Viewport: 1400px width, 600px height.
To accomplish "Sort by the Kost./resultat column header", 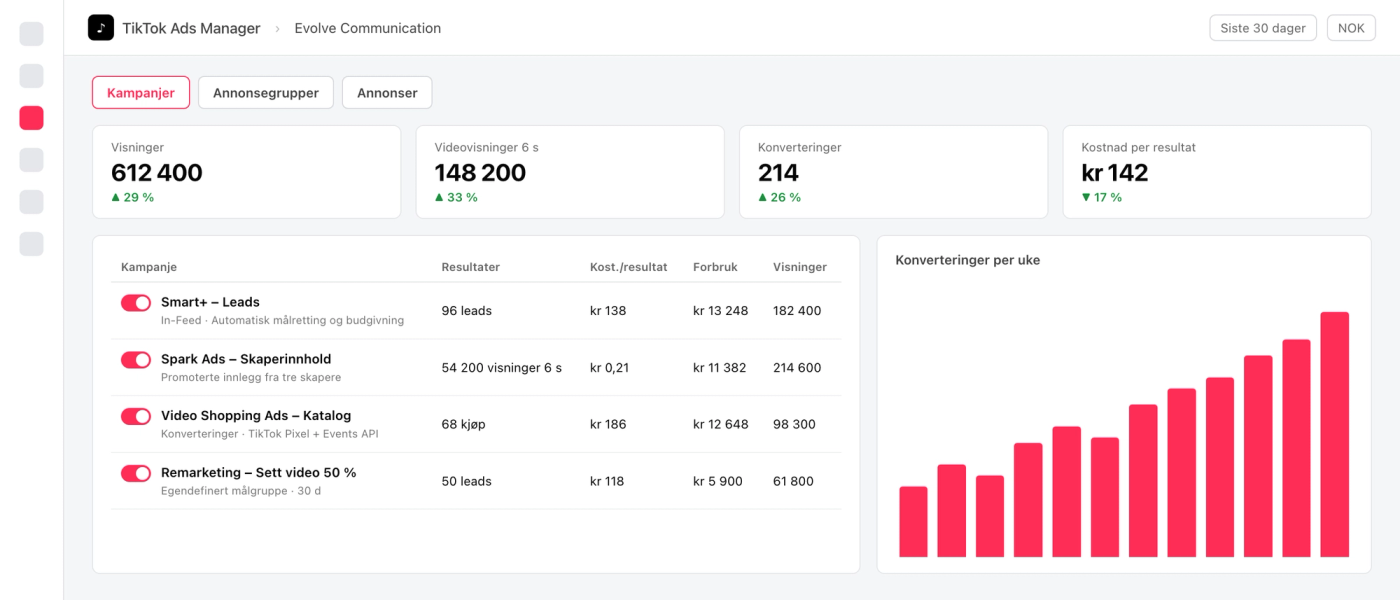I will [x=628, y=267].
